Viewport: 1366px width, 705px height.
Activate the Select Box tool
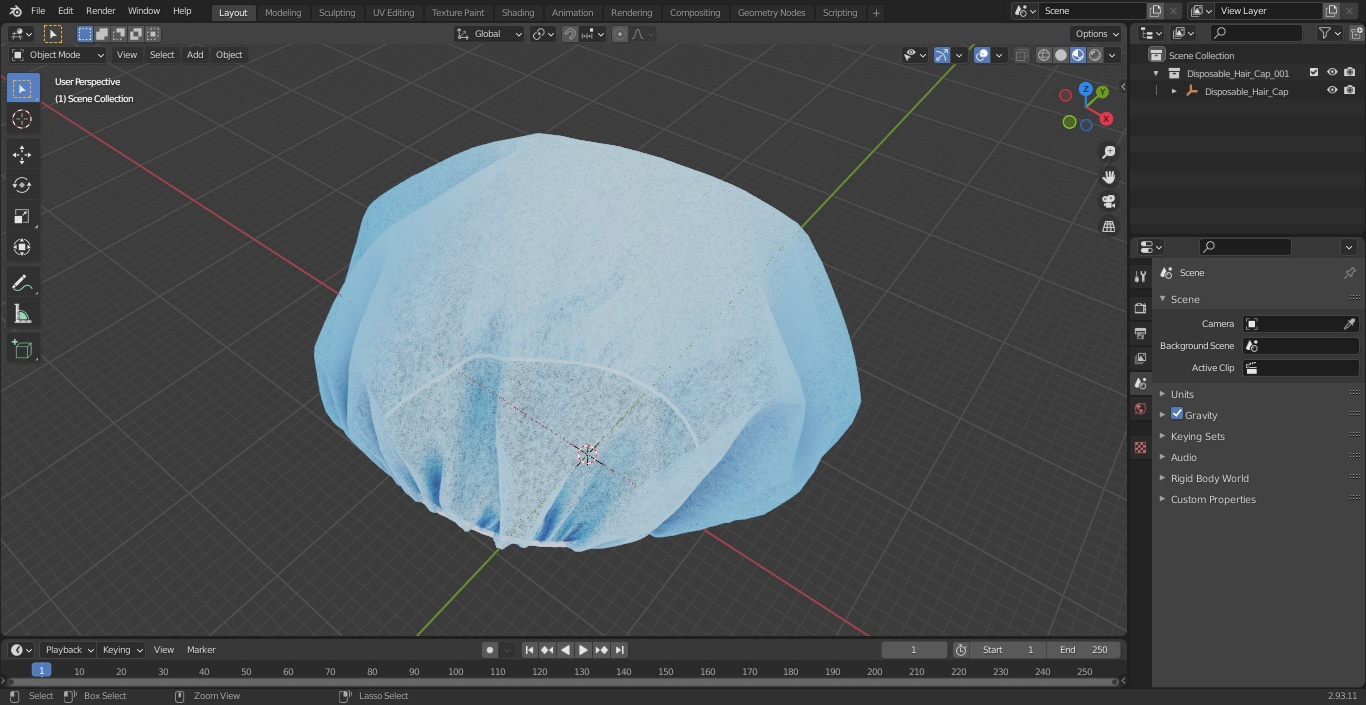point(22,88)
